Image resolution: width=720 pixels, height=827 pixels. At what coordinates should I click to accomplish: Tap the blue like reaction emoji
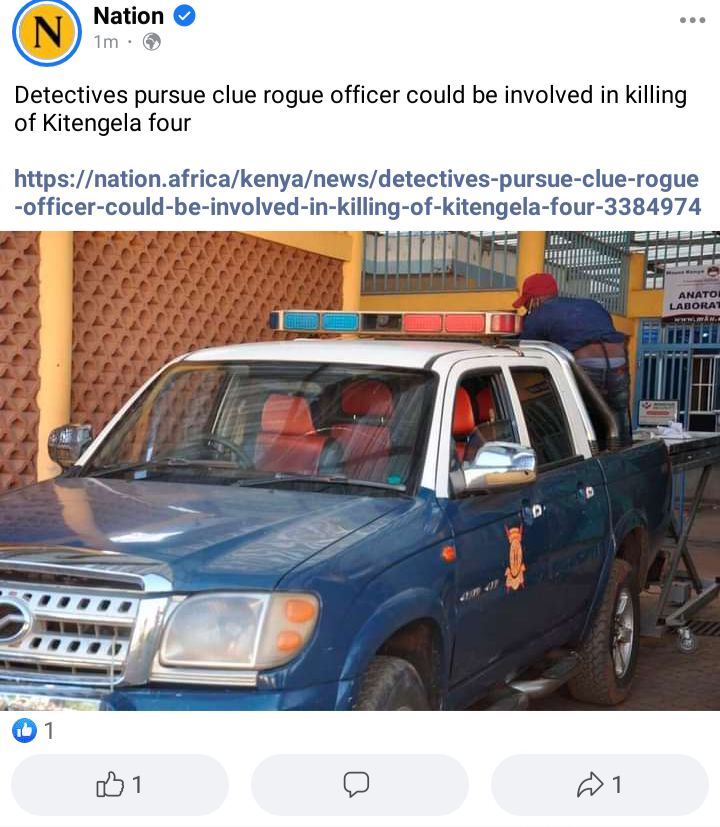(24, 730)
